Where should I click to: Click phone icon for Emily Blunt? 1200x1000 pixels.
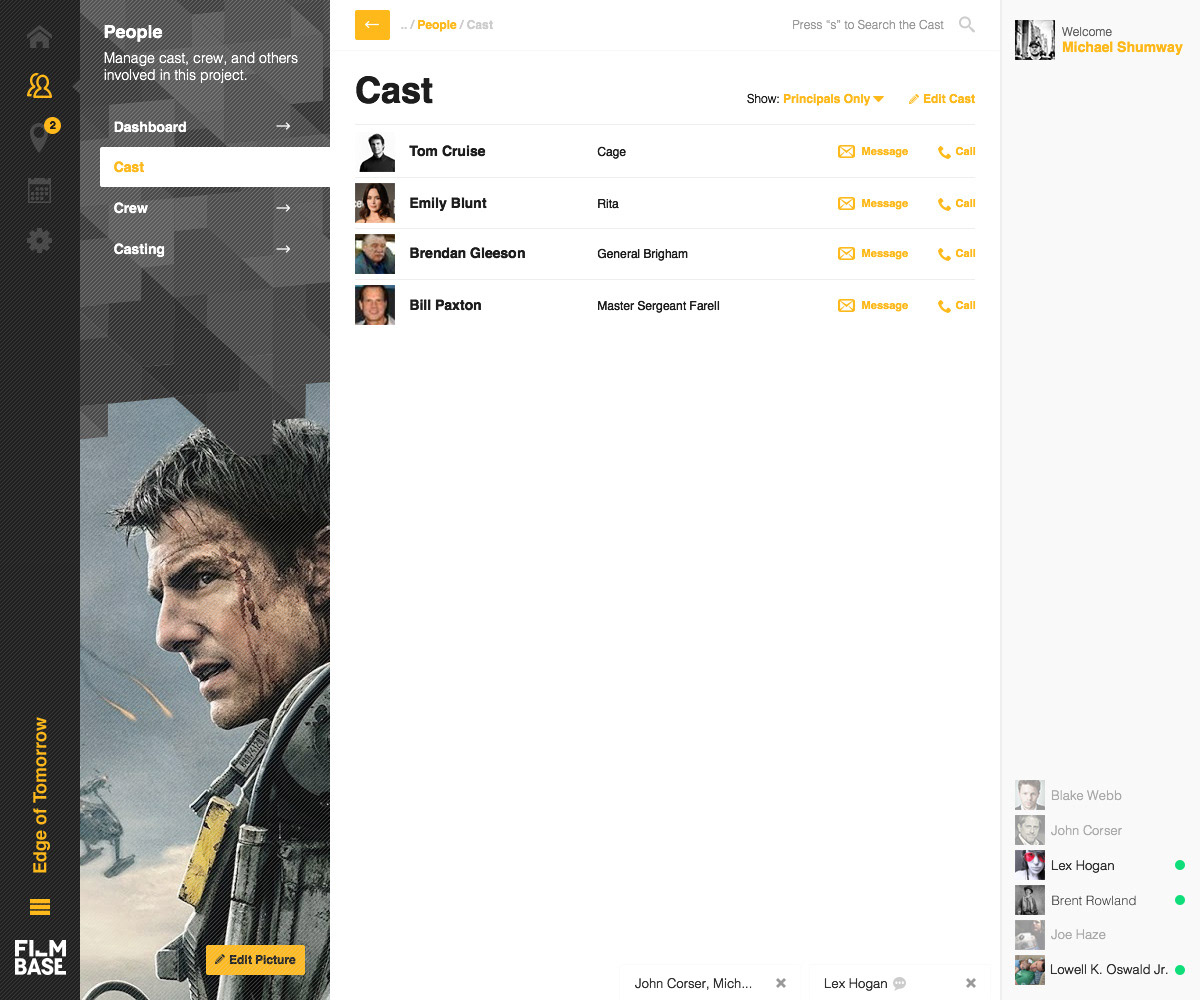coord(944,204)
